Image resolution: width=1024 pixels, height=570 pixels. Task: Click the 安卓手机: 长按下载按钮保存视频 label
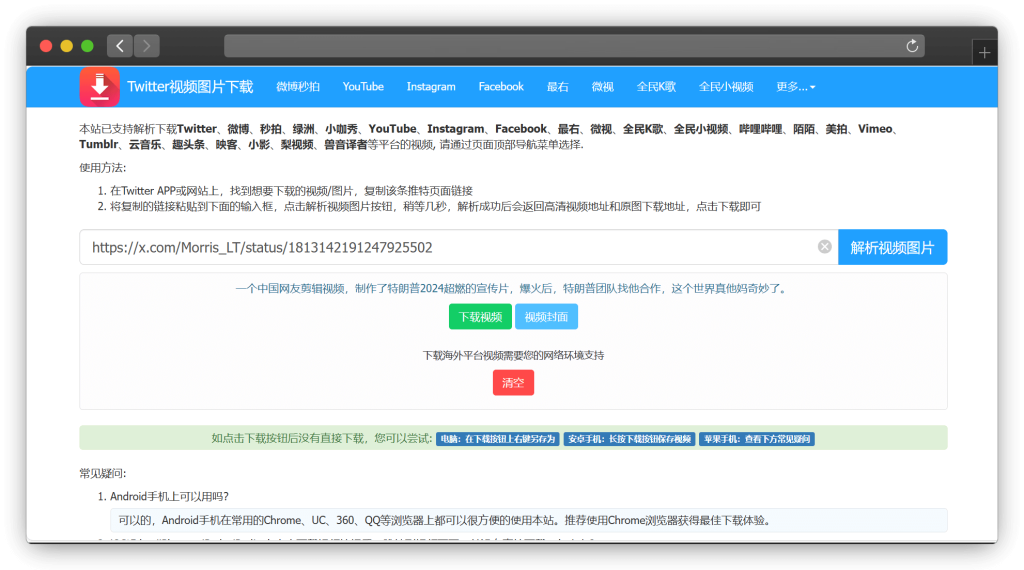tap(630, 439)
